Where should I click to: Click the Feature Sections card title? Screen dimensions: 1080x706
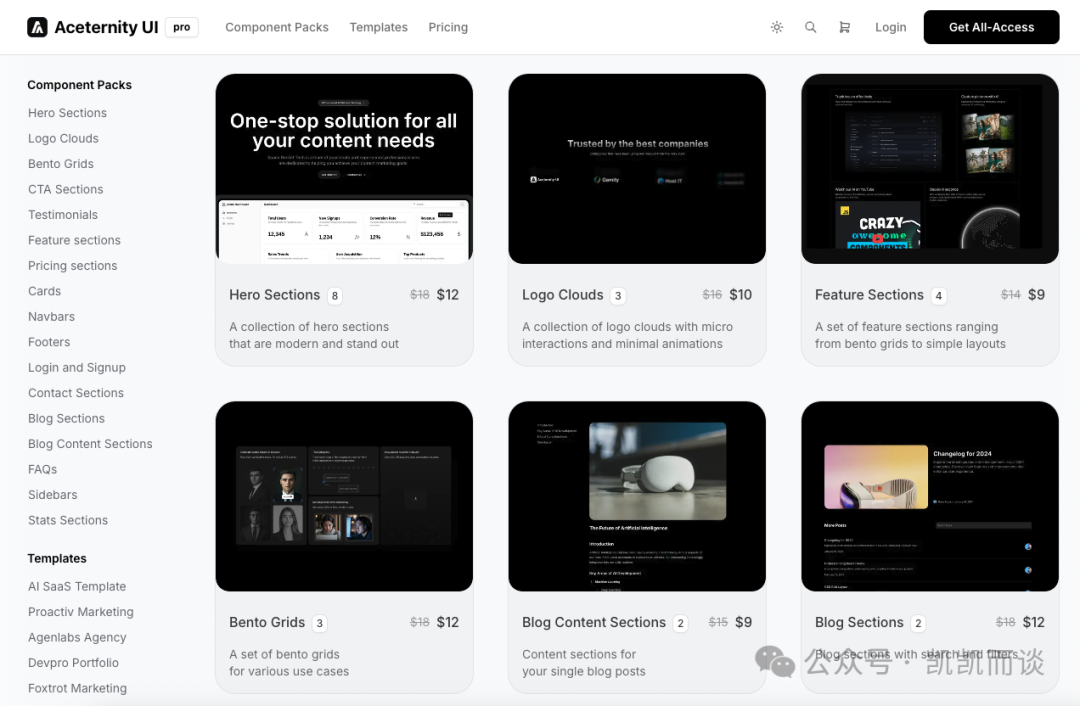[x=869, y=295]
